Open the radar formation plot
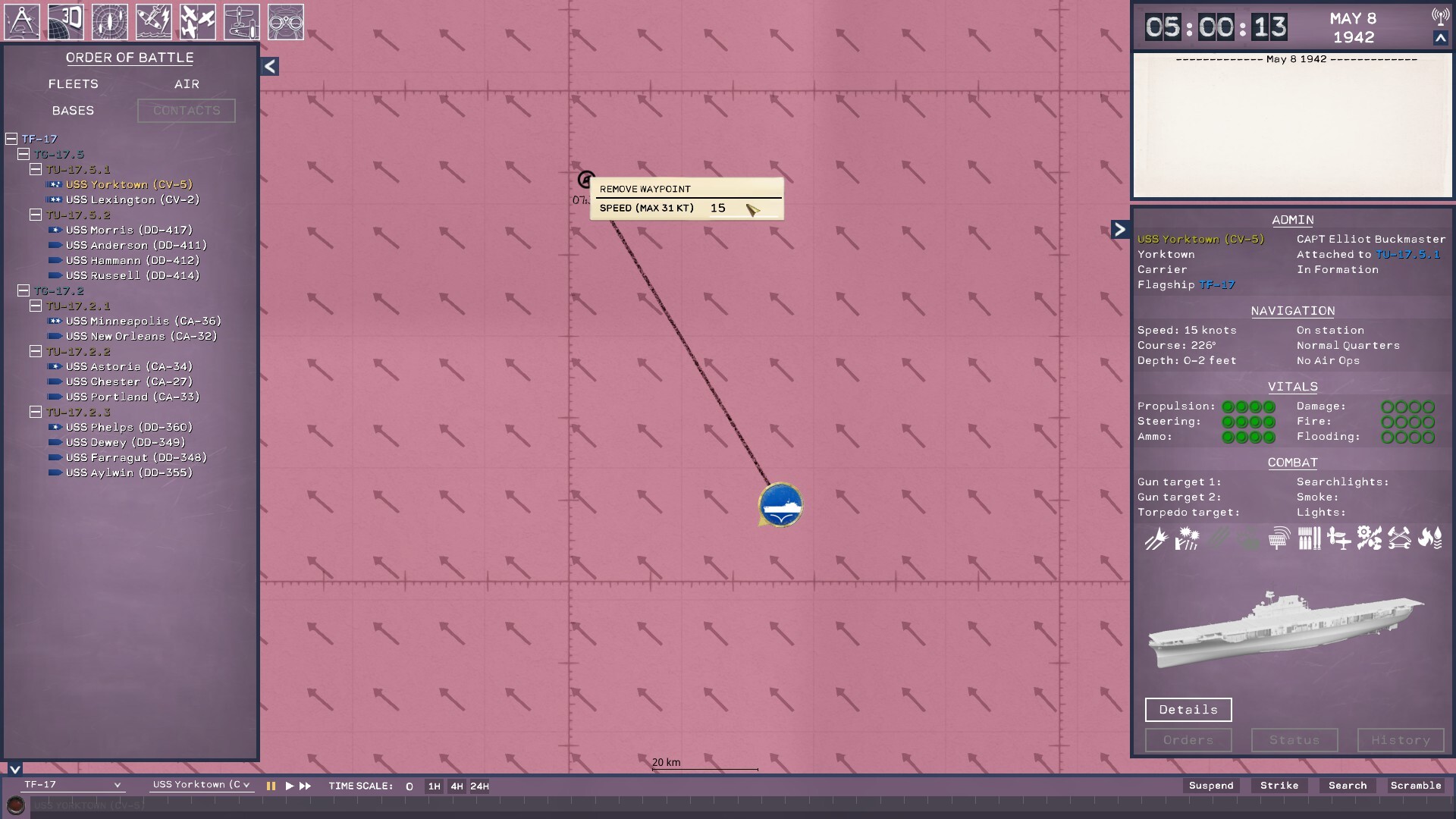The image size is (1456, 819). [110, 22]
